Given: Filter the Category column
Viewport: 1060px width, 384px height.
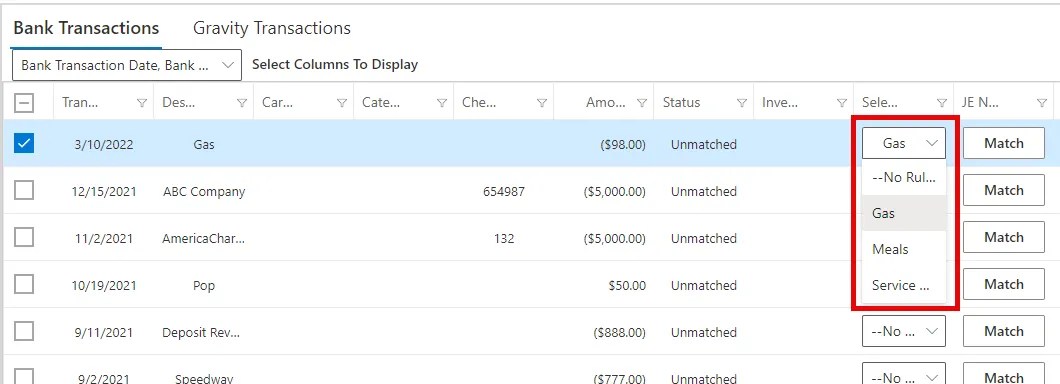Looking at the screenshot, I should coord(442,103).
